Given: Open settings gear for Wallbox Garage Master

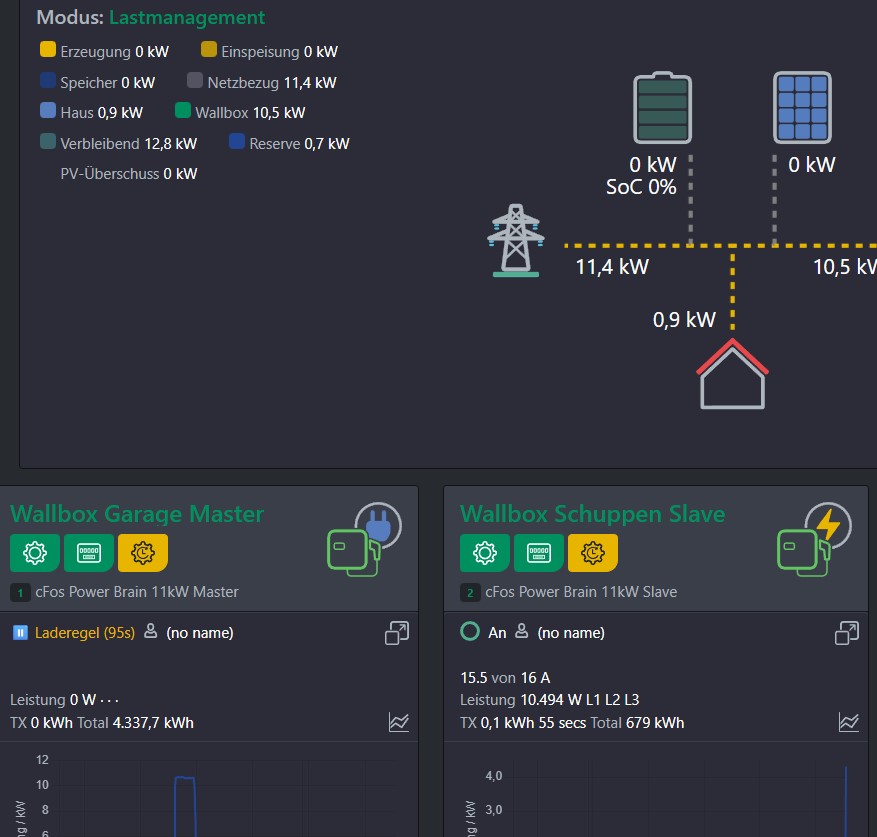Looking at the screenshot, I should 35,553.
